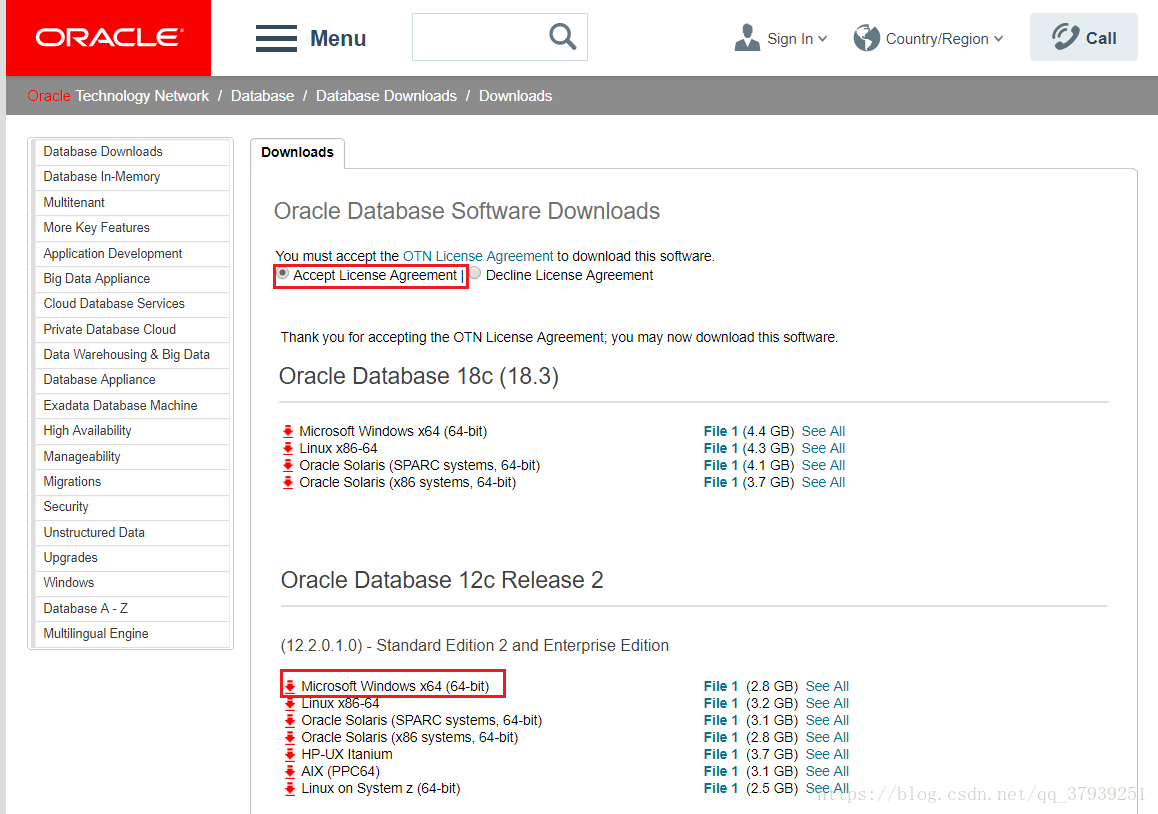
Task: Open Database Downloads in sidebar
Action: 131,151
